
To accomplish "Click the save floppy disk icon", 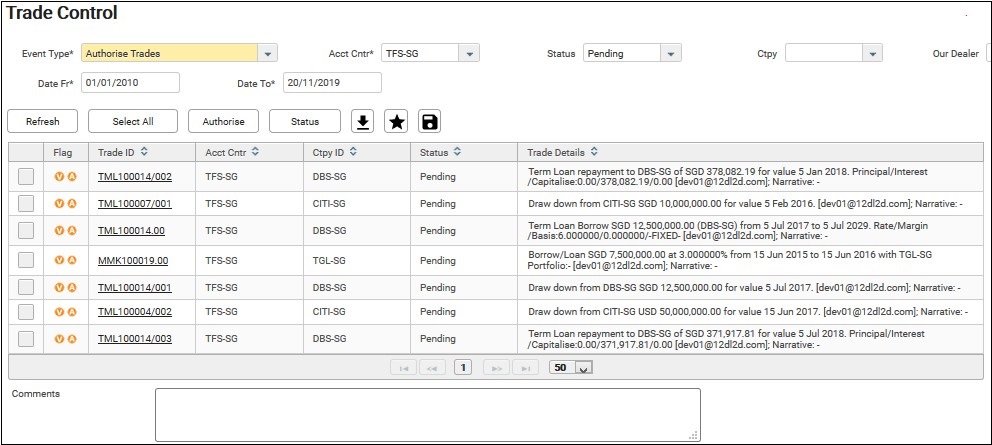I will pos(429,122).
